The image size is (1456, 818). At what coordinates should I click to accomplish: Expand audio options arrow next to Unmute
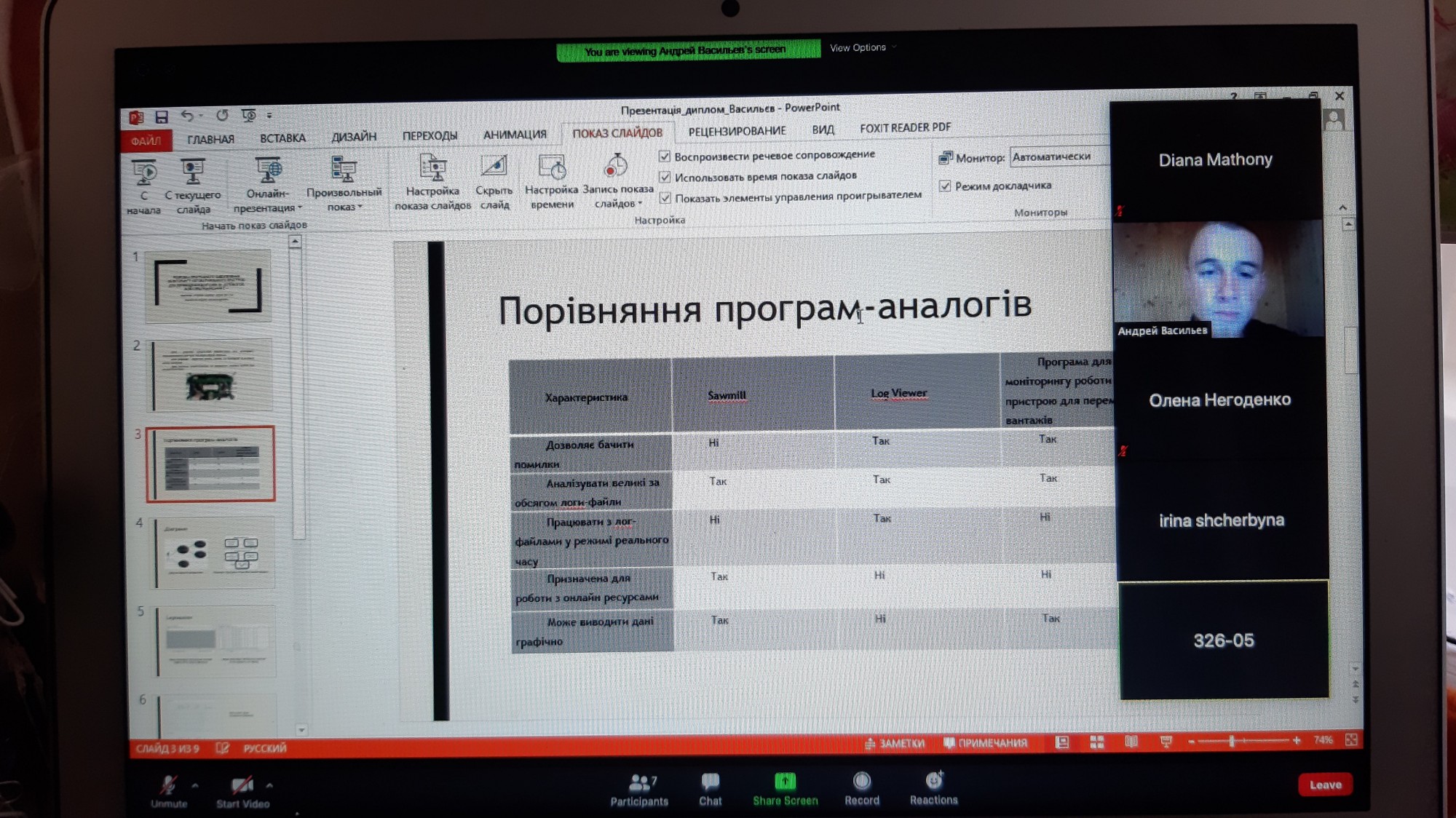[x=195, y=785]
